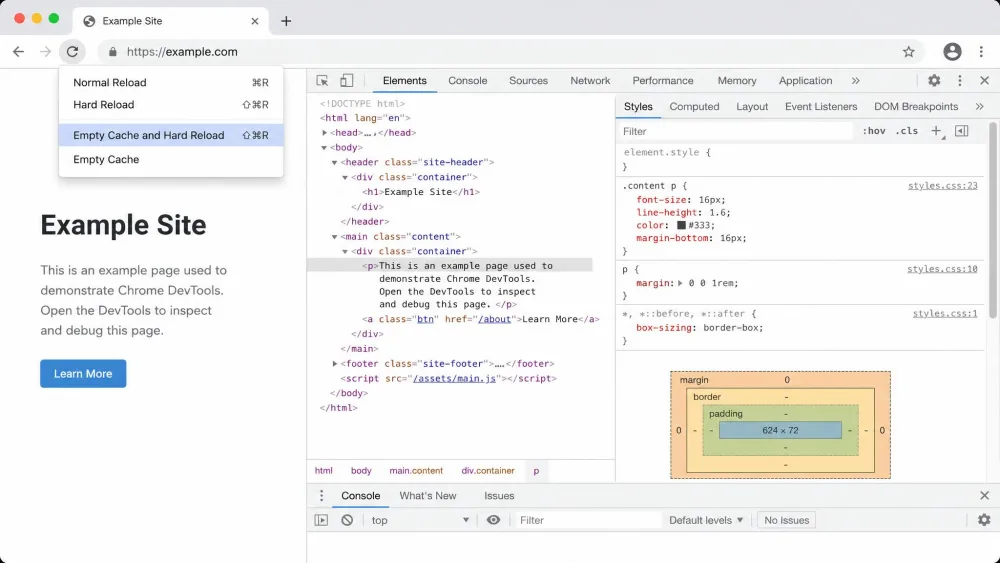Open console settings gear

click(x=984, y=520)
